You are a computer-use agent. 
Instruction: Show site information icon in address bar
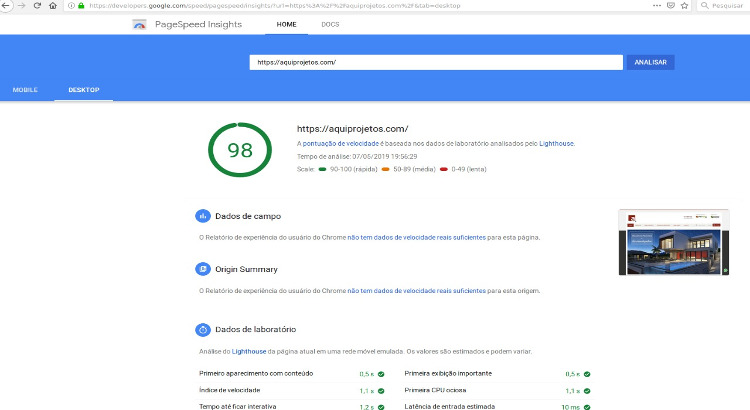[x=71, y=6]
